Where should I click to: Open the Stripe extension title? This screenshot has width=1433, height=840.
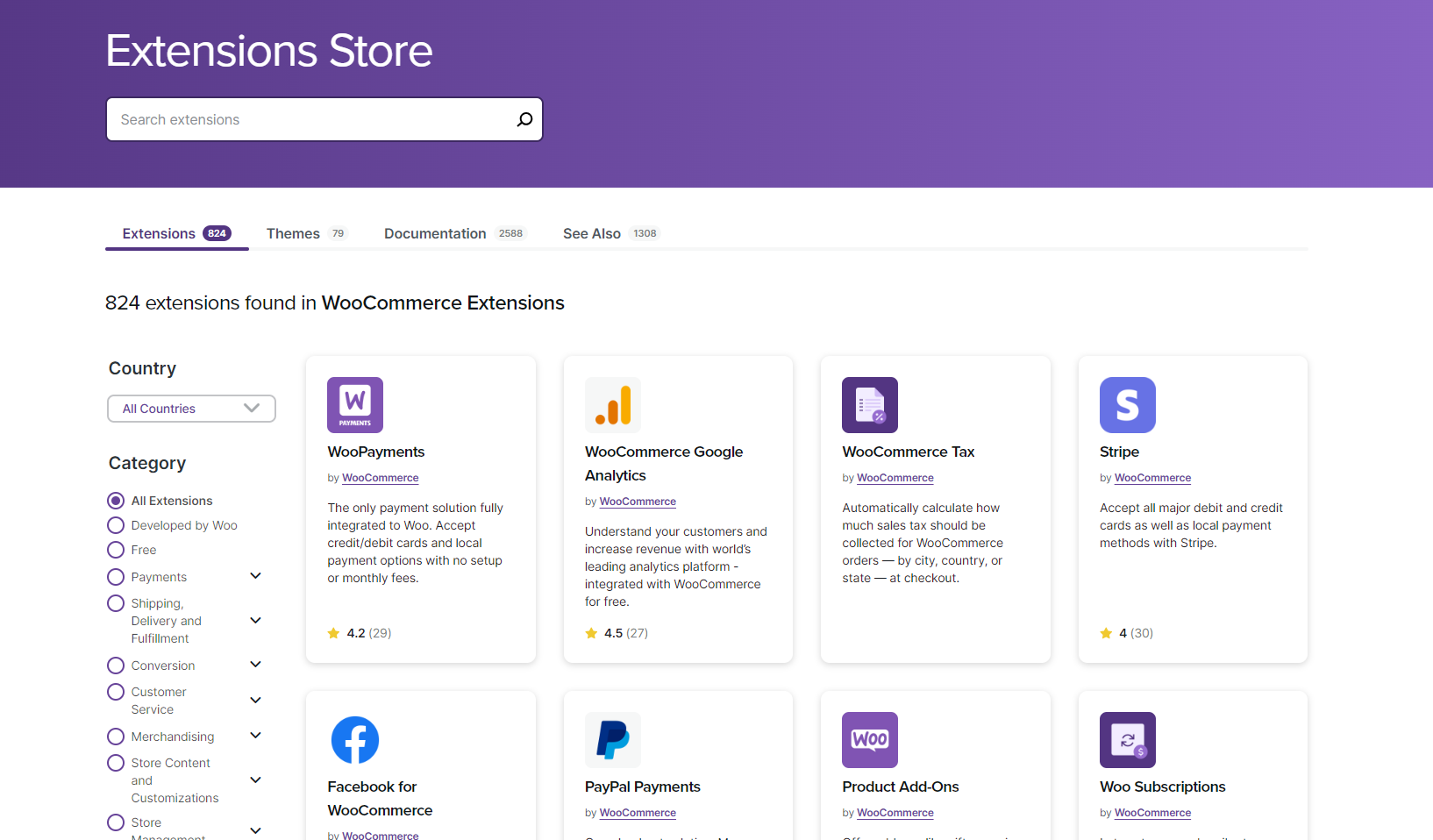point(1120,452)
